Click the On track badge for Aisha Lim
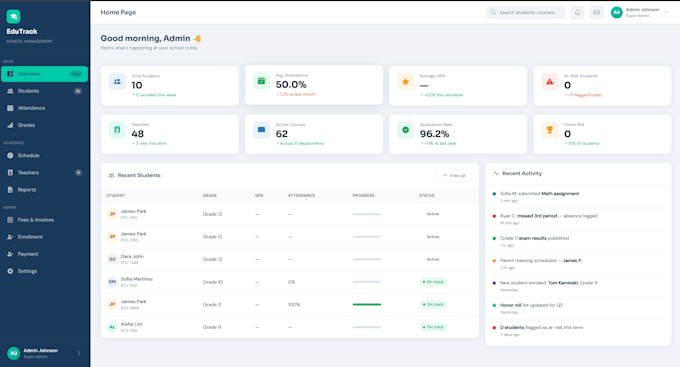Viewport: 680px width, 367px height. click(x=433, y=327)
